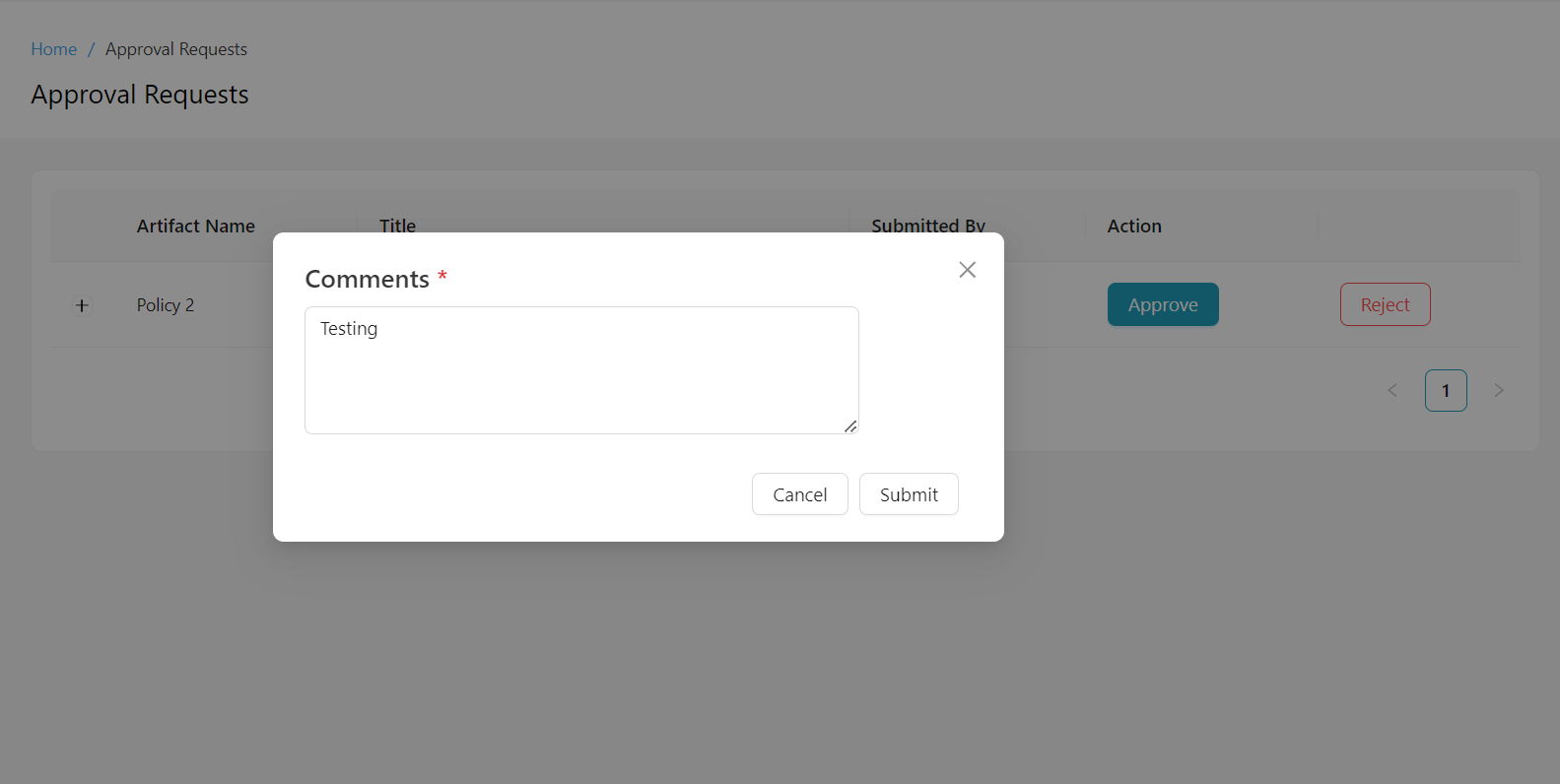Submit the comment
This screenshot has width=1560, height=784.
click(x=909, y=494)
